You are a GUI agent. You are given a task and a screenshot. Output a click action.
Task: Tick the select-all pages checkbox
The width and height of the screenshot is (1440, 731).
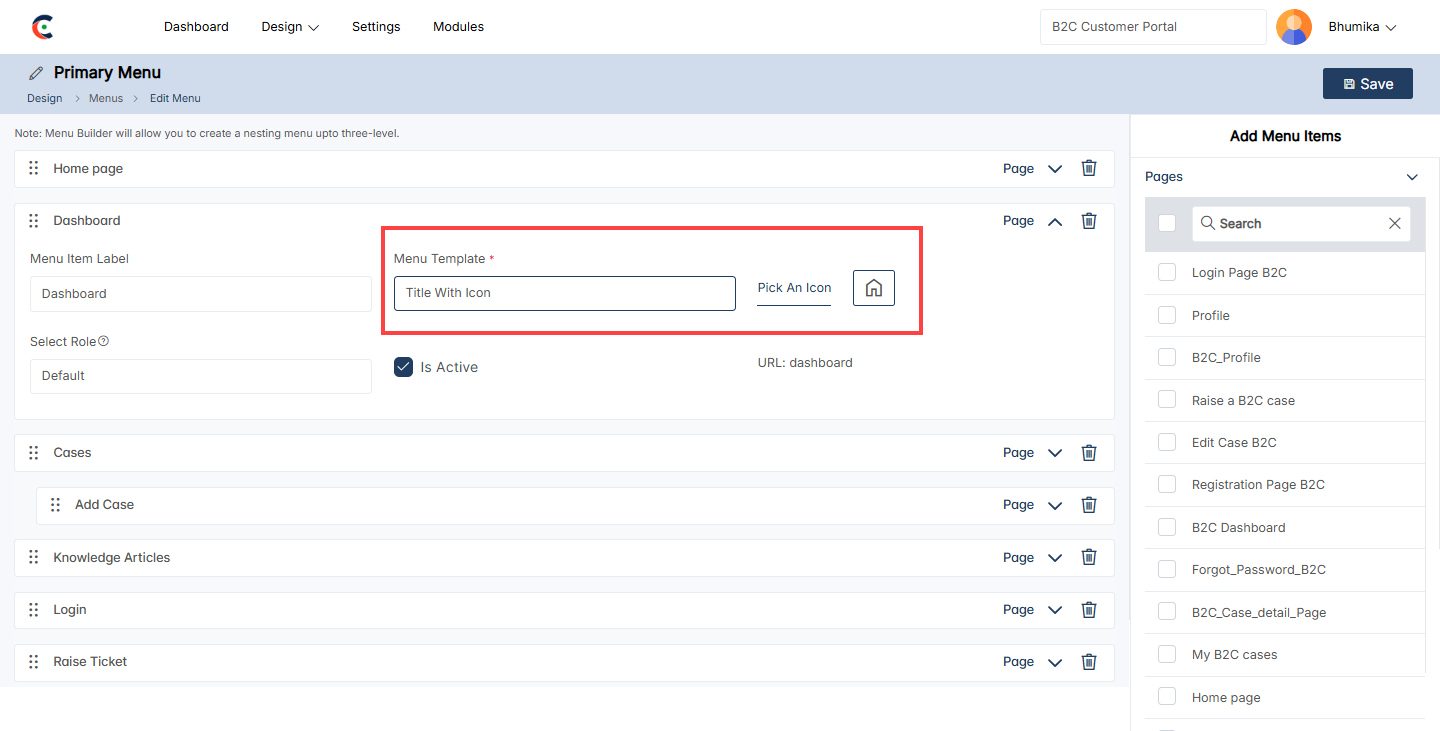click(x=1166, y=223)
